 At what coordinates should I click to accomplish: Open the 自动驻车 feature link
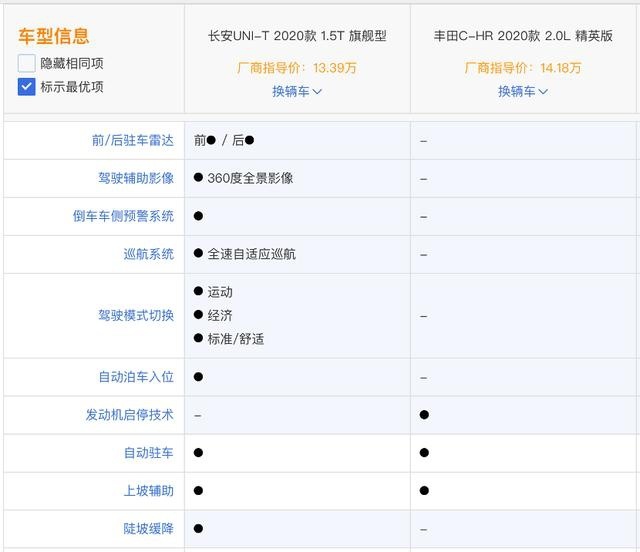[x=149, y=453]
